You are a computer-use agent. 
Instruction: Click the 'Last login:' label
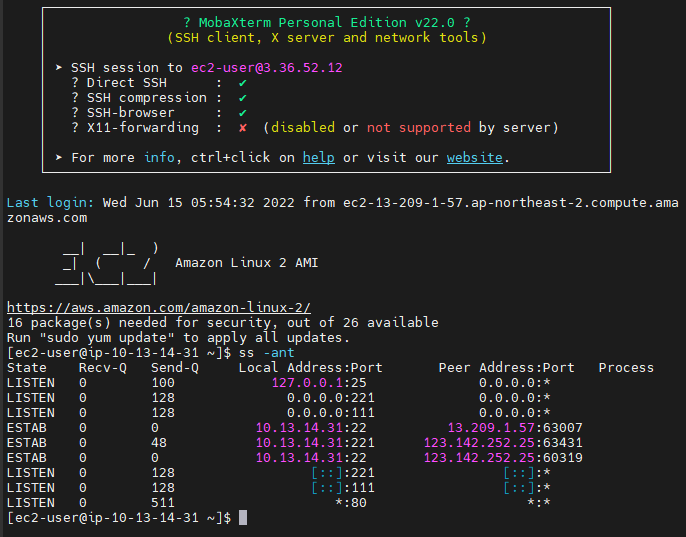(50, 203)
